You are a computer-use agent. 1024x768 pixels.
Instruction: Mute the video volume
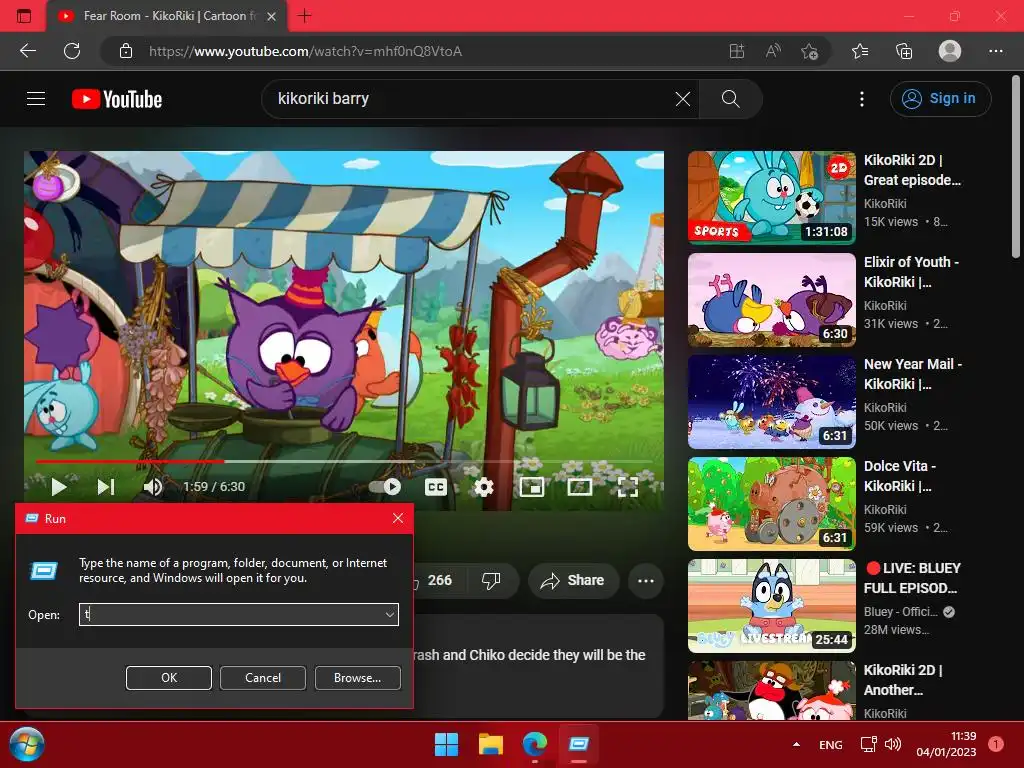153,487
